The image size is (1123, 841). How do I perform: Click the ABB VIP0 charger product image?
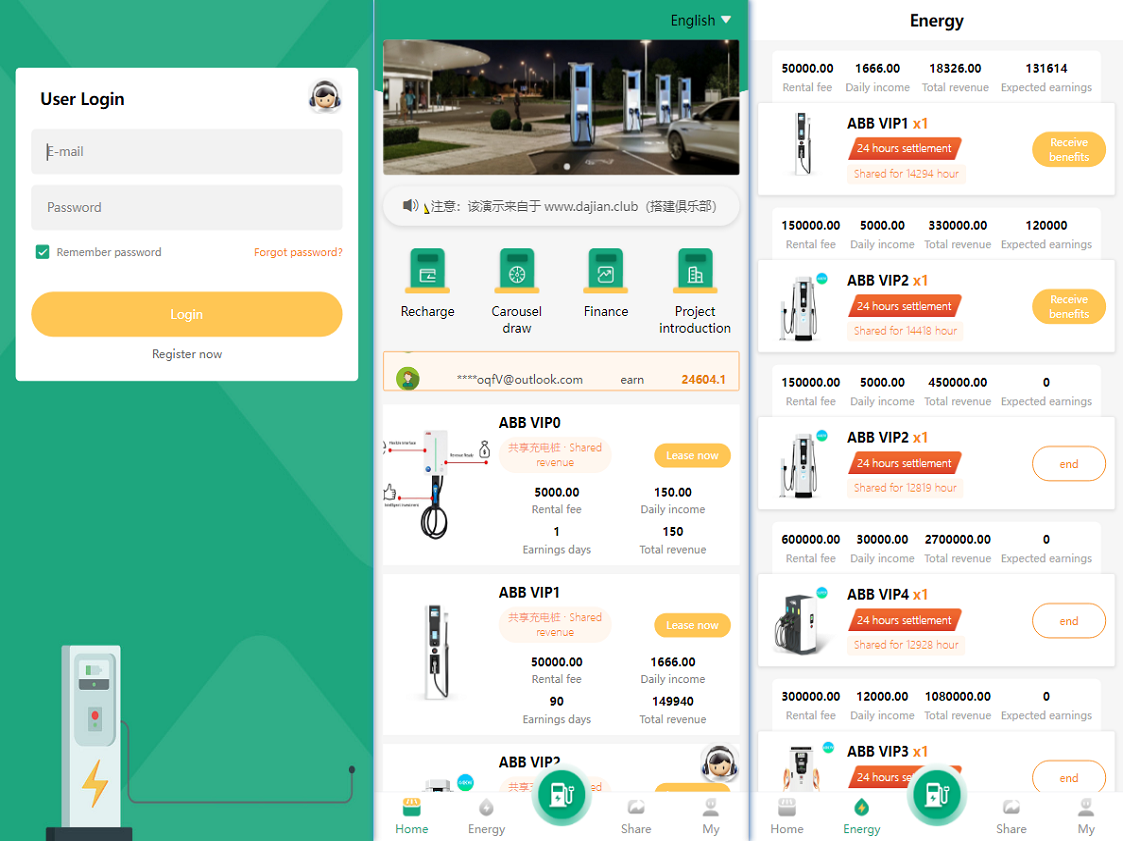[436, 484]
